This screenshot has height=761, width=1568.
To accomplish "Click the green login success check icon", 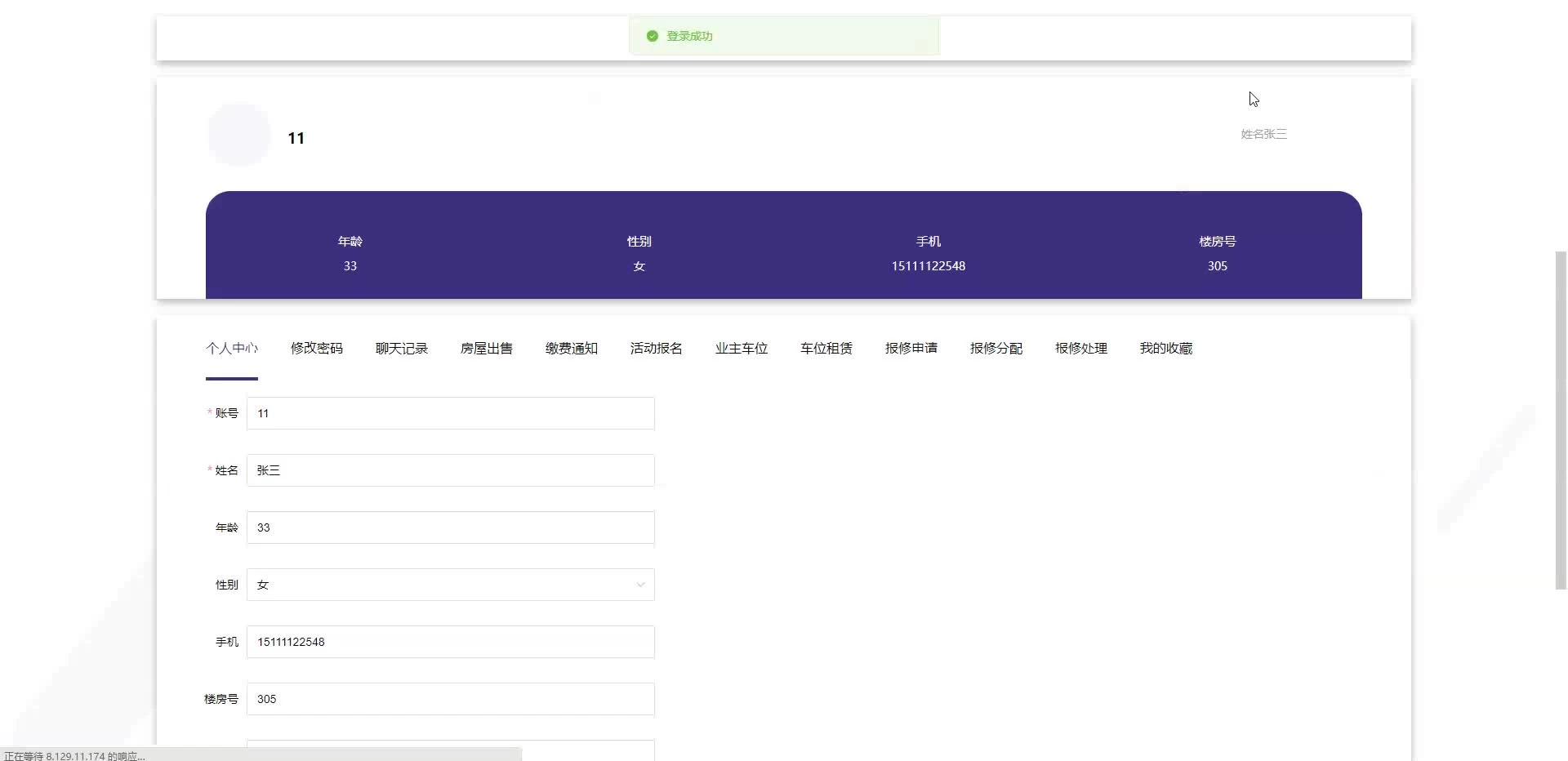I will click(652, 36).
